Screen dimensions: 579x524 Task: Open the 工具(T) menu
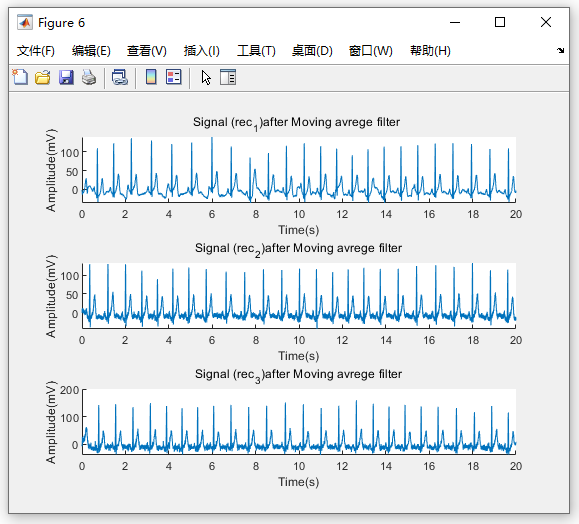[x=256, y=51]
